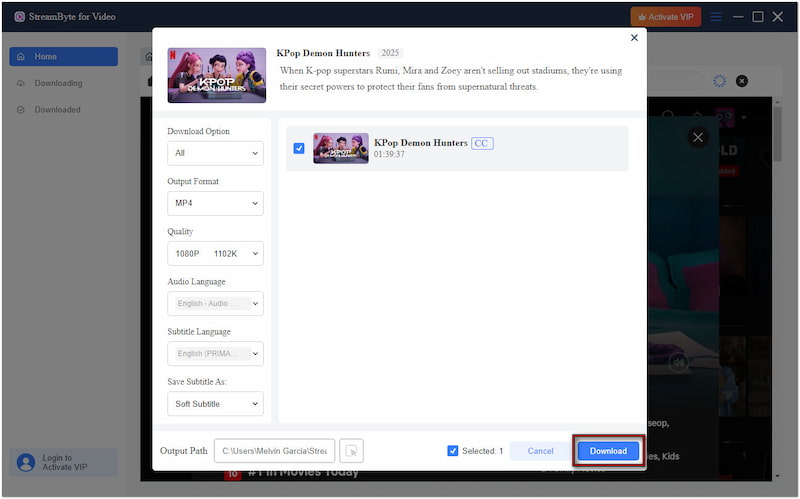800x499 pixels.
Task: Click the StreamByte app logo icon
Action: pyautogui.click(x=19, y=16)
